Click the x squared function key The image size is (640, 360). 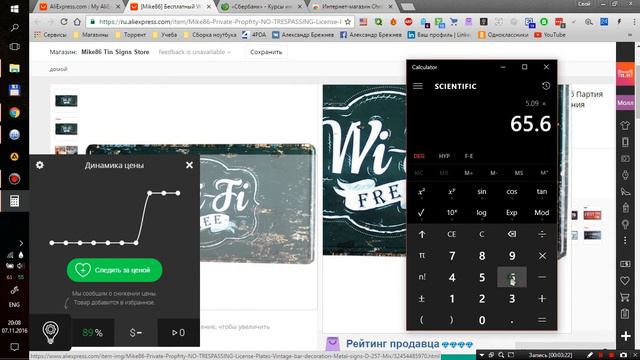click(422, 191)
